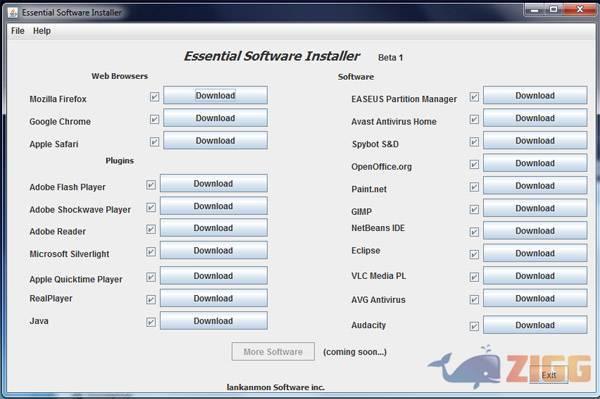Download Apple Safari
This screenshot has height=399, width=600.
point(215,140)
